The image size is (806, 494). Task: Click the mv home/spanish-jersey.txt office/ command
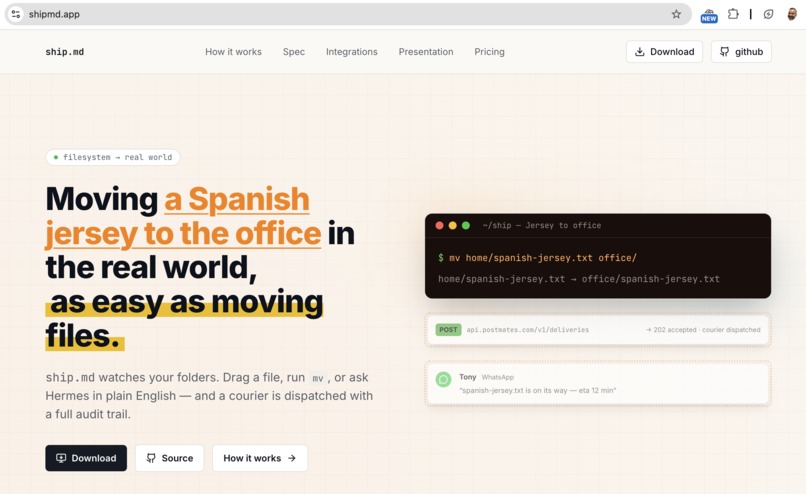tap(543, 258)
